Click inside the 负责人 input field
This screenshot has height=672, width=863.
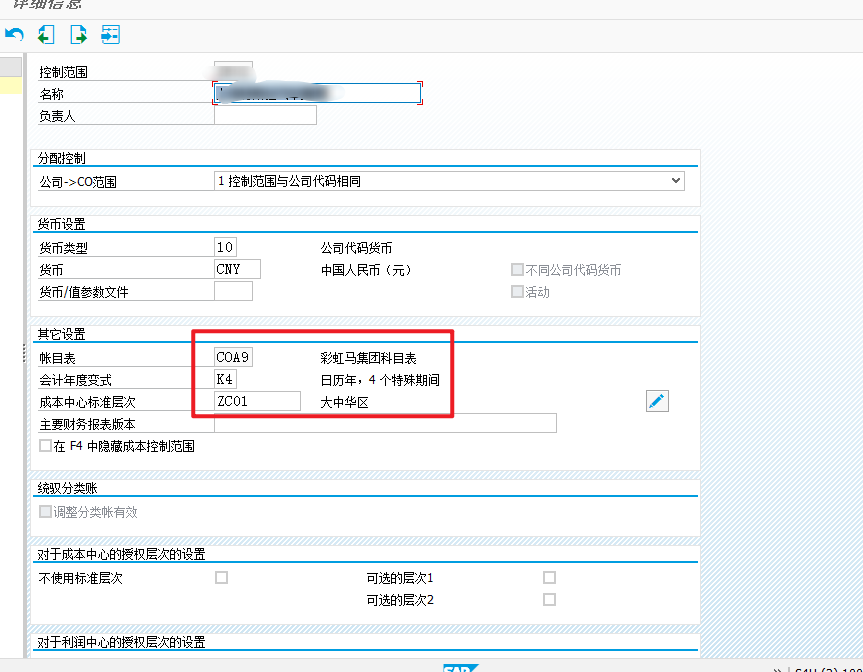pyautogui.click(x=265, y=114)
